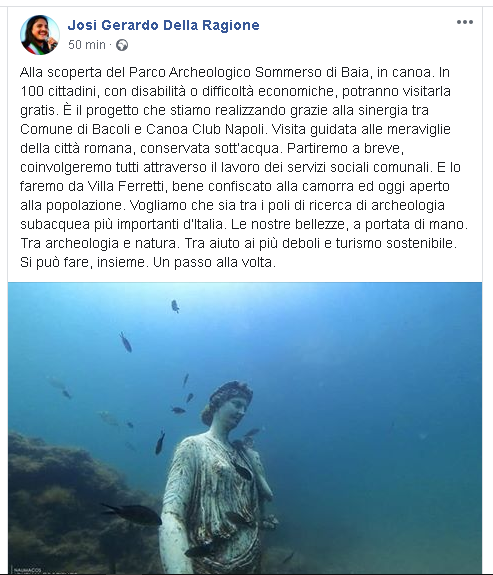
Task: Open the three-dot post options menu
Action: tap(465, 22)
